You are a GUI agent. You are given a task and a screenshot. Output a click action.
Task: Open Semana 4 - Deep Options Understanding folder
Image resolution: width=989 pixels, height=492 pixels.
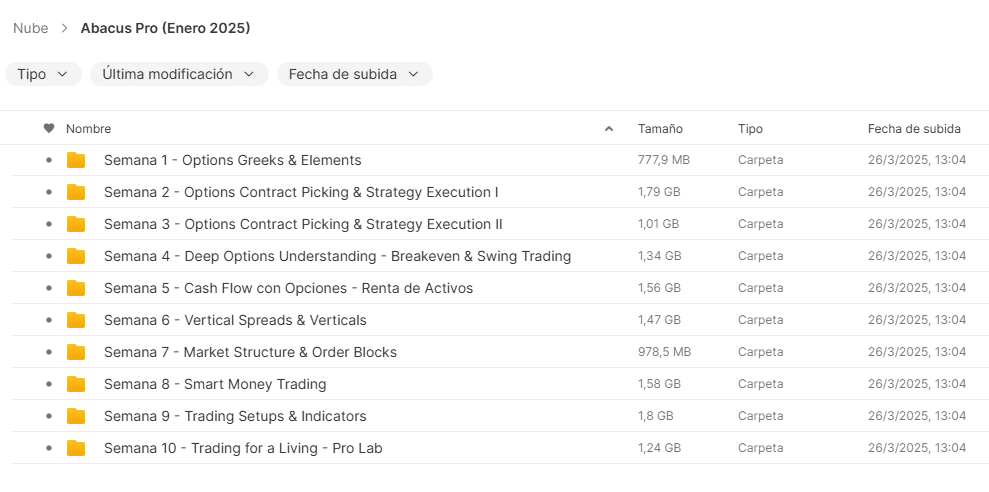point(337,256)
